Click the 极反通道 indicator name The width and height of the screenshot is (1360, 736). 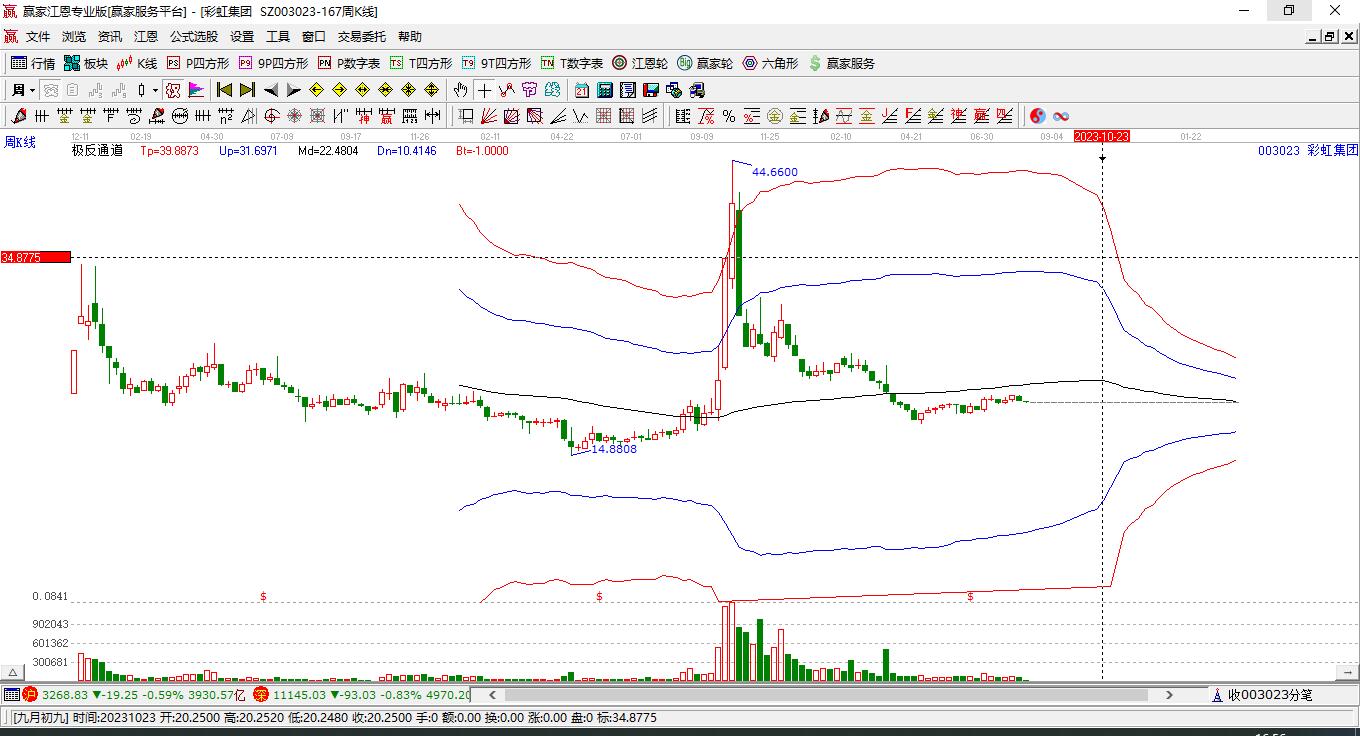[97, 151]
